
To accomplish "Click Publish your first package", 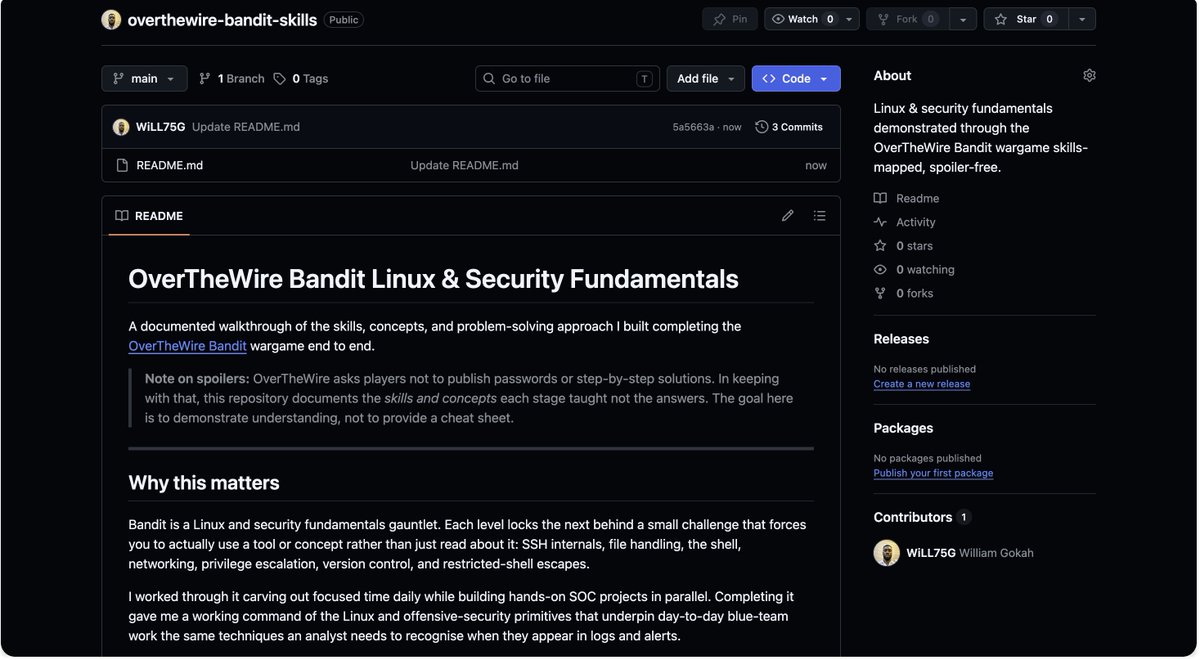I will 933,473.
